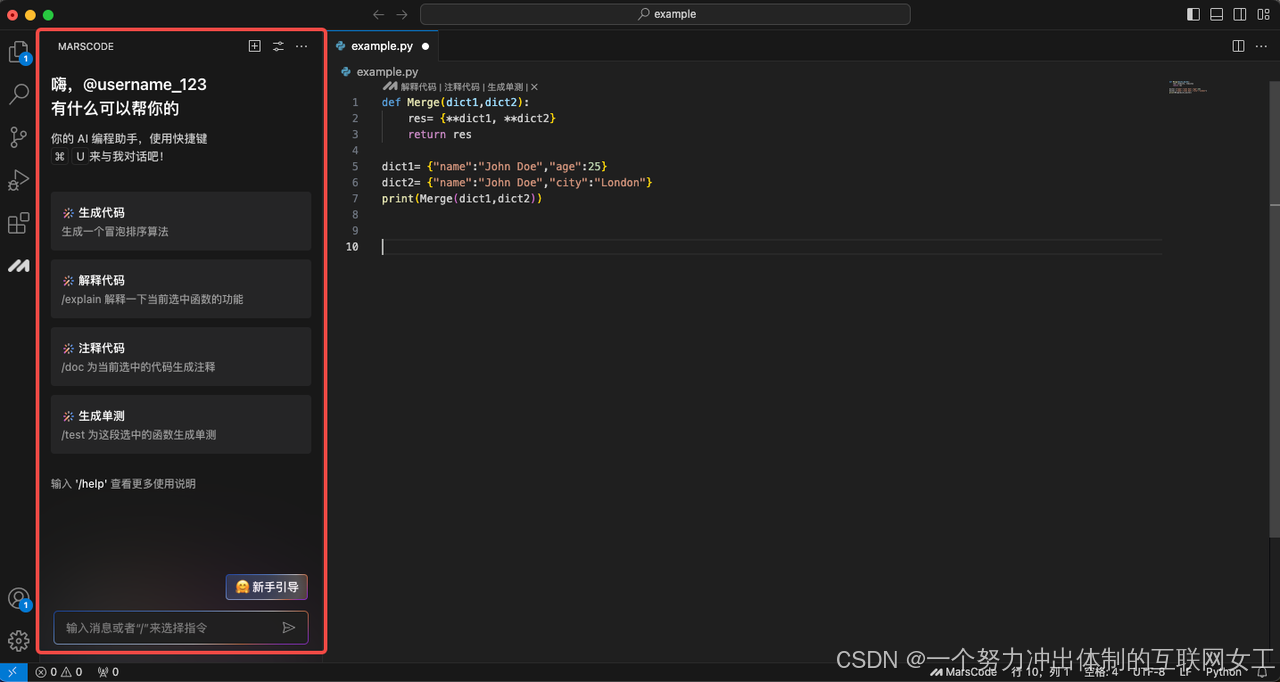1280x682 pixels.
Task: Open the ports indicator in status bar
Action: point(108,672)
